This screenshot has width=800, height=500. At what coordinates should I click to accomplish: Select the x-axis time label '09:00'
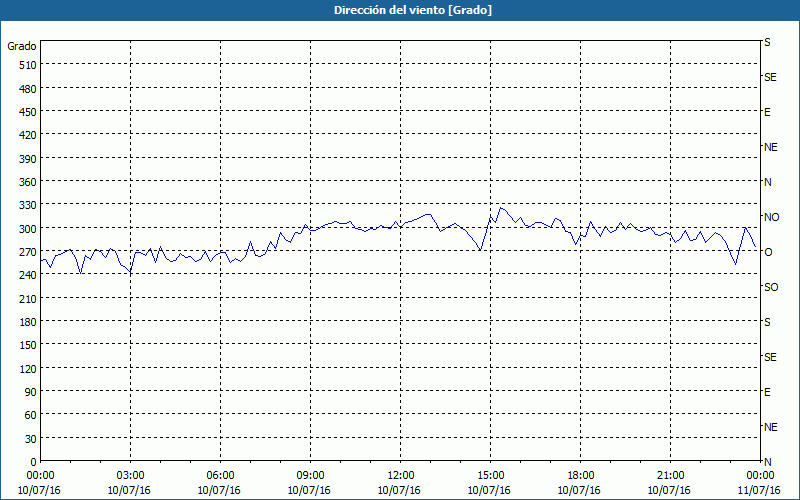click(310, 476)
